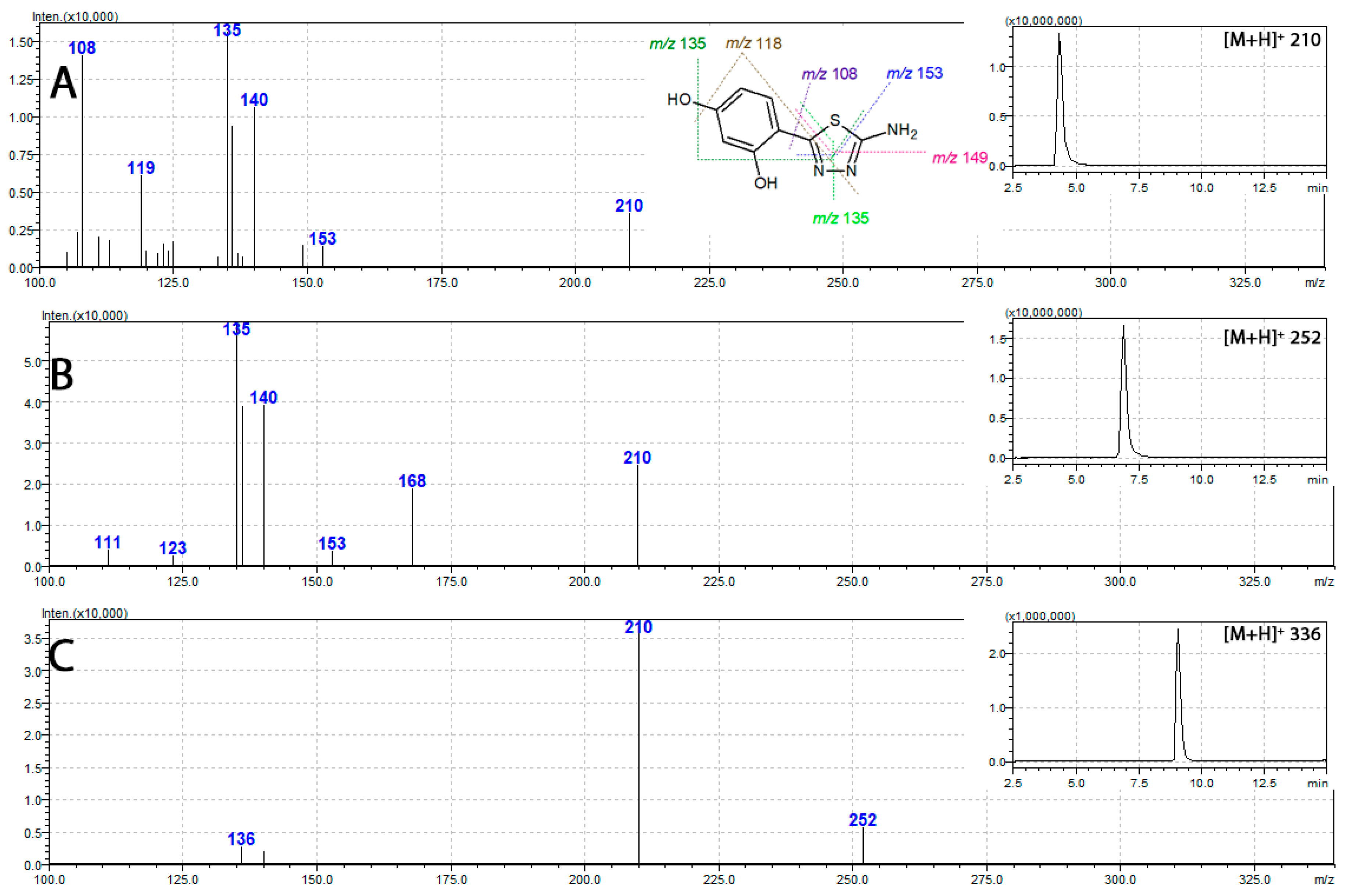Image resolution: width=1347 pixels, height=896 pixels.
Task: Click the m/z 149 structure annotation
Action: (960, 158)
